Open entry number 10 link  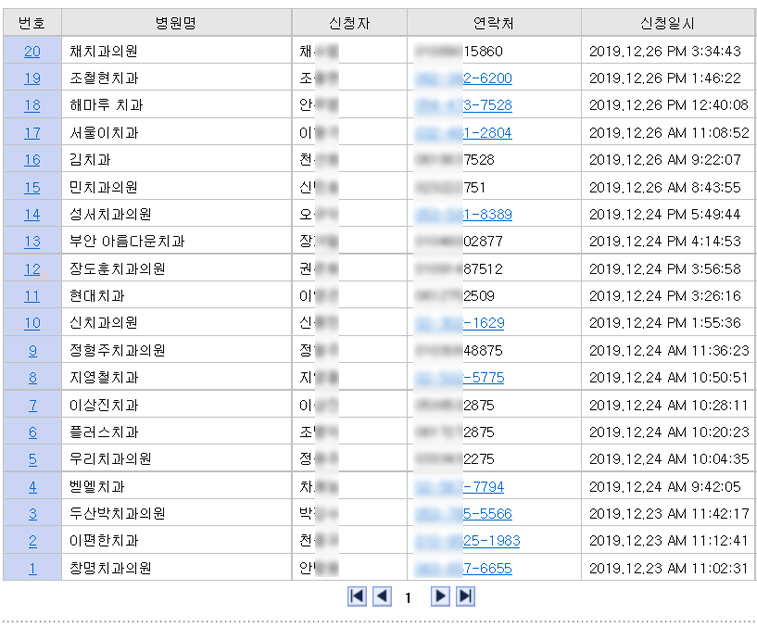click(32, 323)
